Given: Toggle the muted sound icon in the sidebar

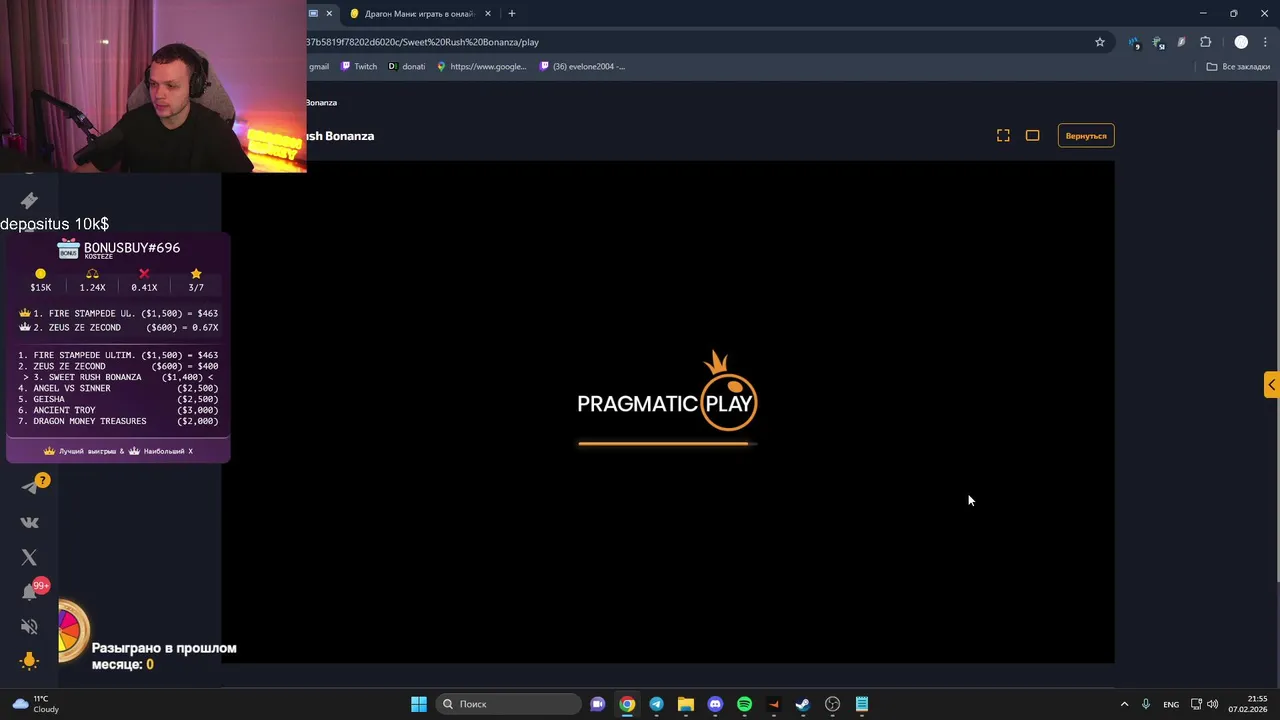Looking at the screenshot, I should point(29,627).
